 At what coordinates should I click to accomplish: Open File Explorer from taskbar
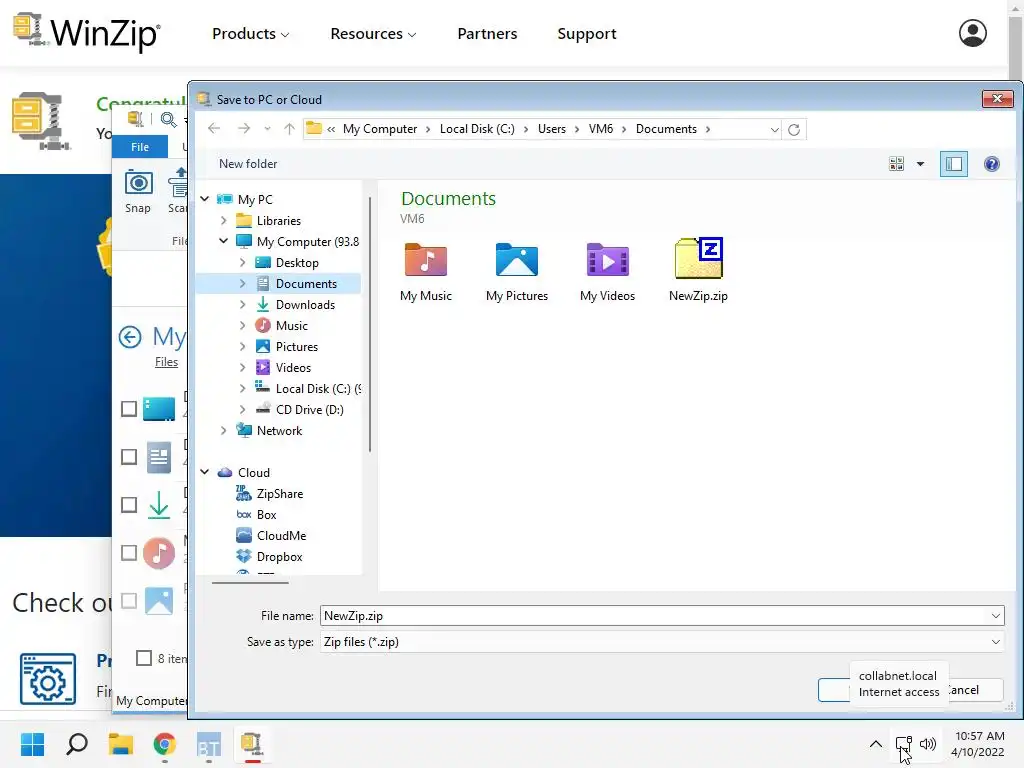[121, 744]
